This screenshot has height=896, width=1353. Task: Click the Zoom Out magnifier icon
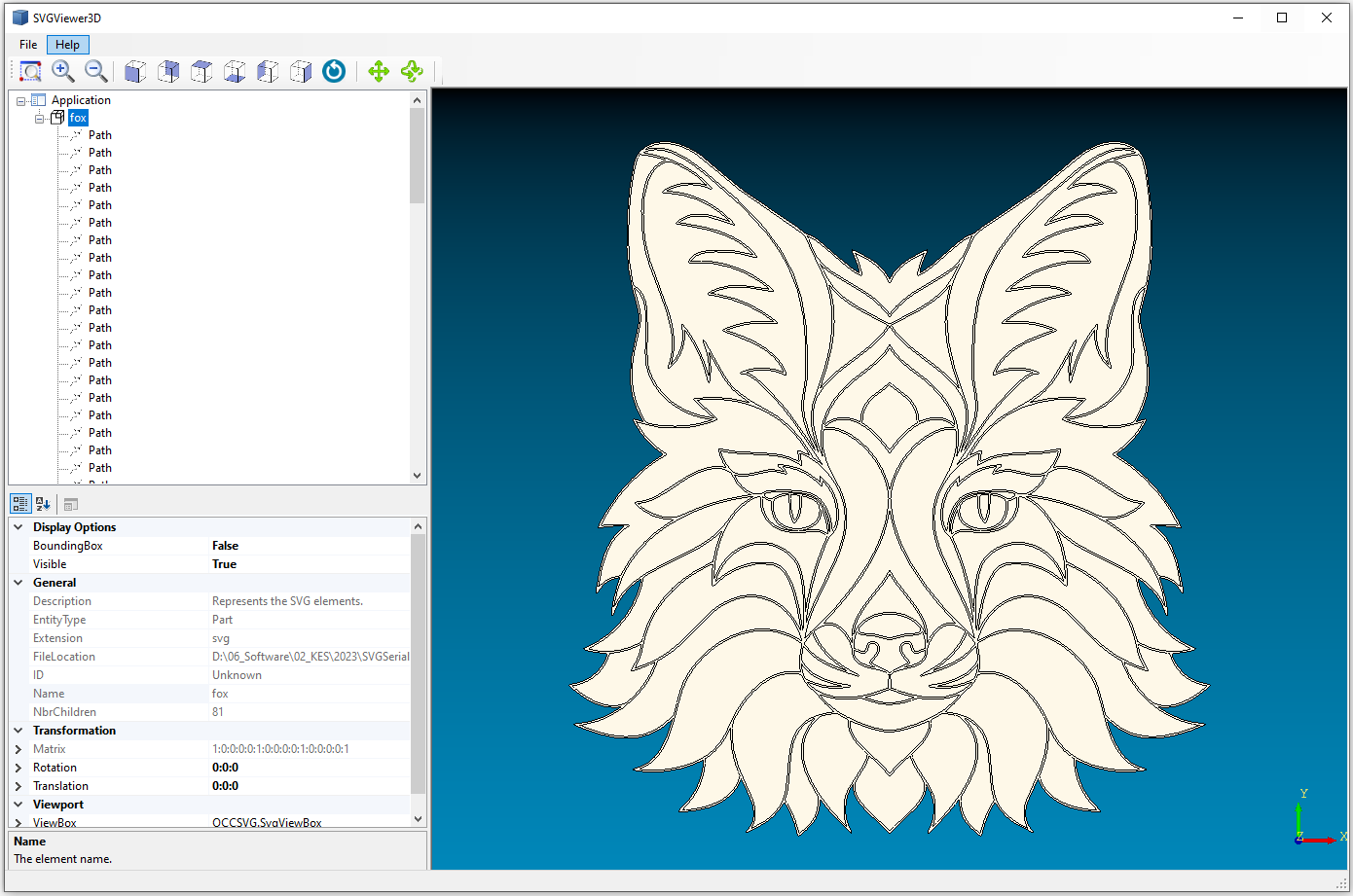[x=95, y=71]
